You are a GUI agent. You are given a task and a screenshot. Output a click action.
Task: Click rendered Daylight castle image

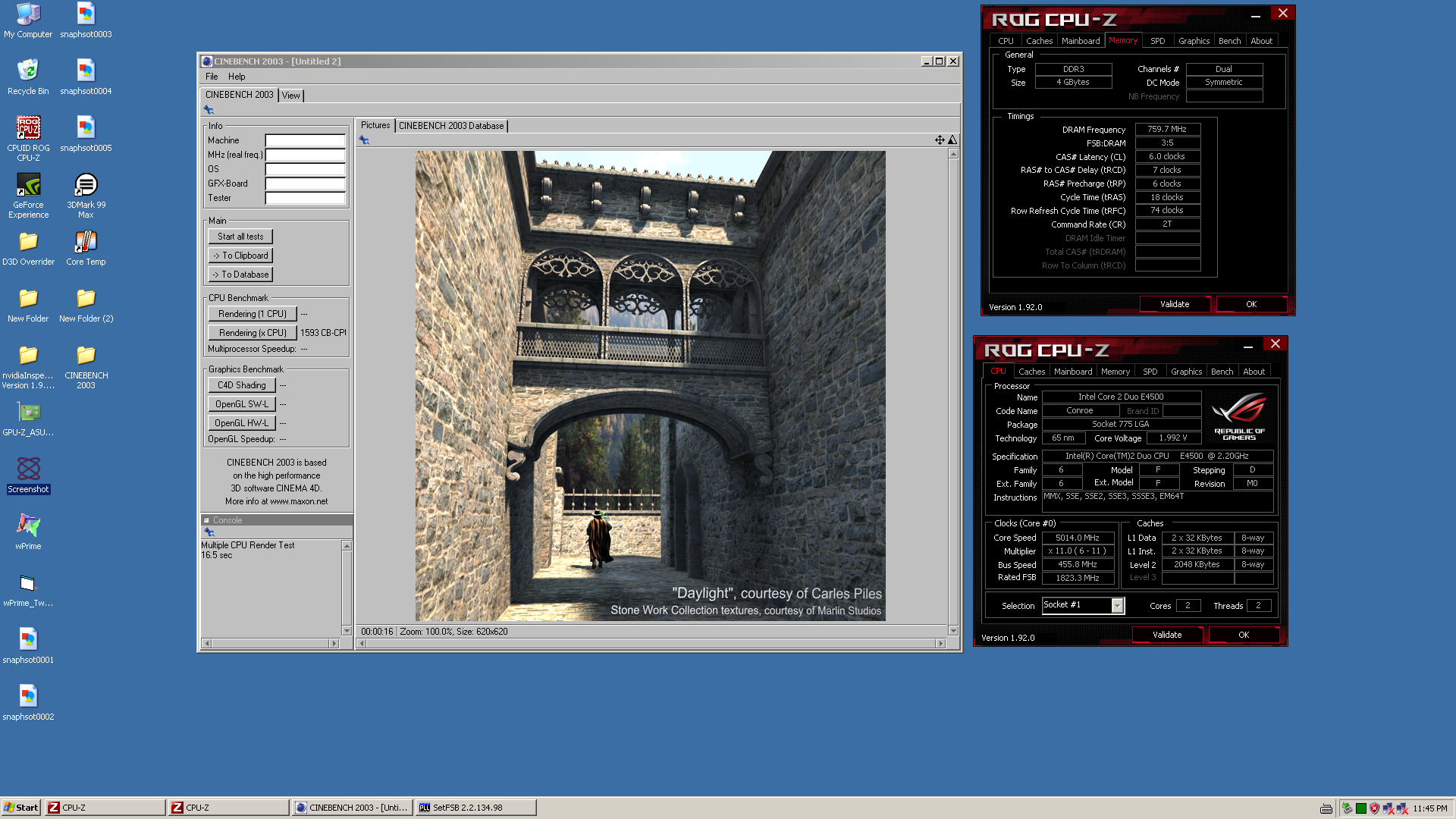(x=650, y=386)
